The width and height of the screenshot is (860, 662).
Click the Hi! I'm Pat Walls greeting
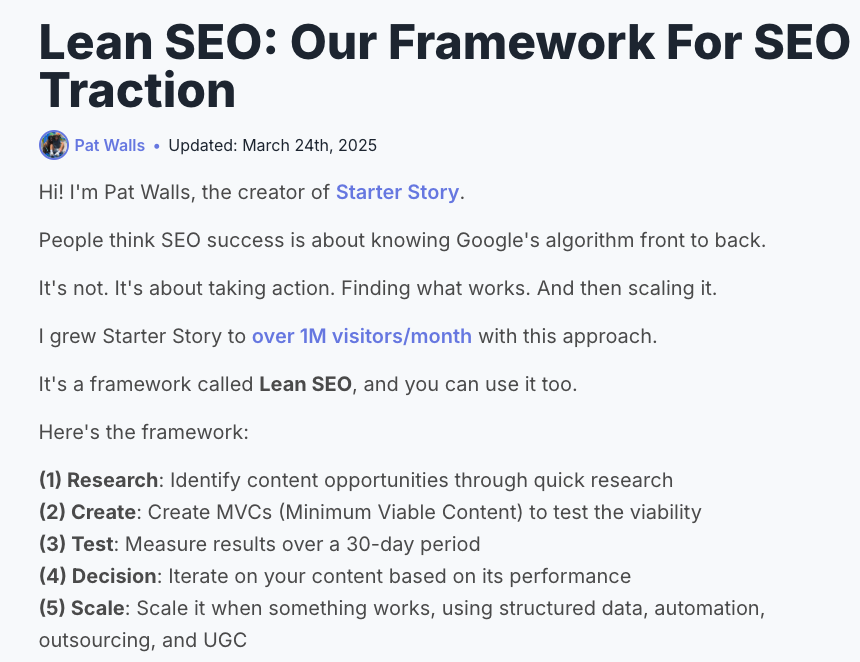click(x=252, y=193)
